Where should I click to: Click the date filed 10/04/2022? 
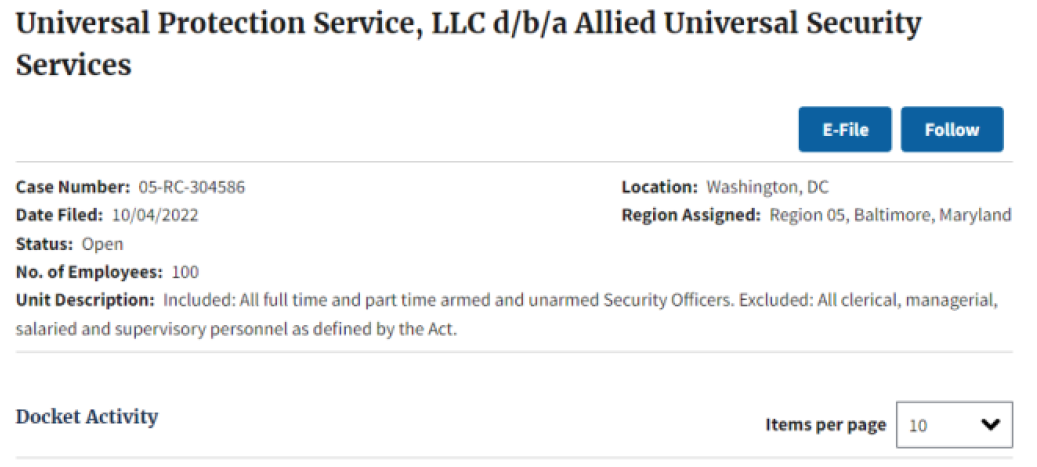155,216
